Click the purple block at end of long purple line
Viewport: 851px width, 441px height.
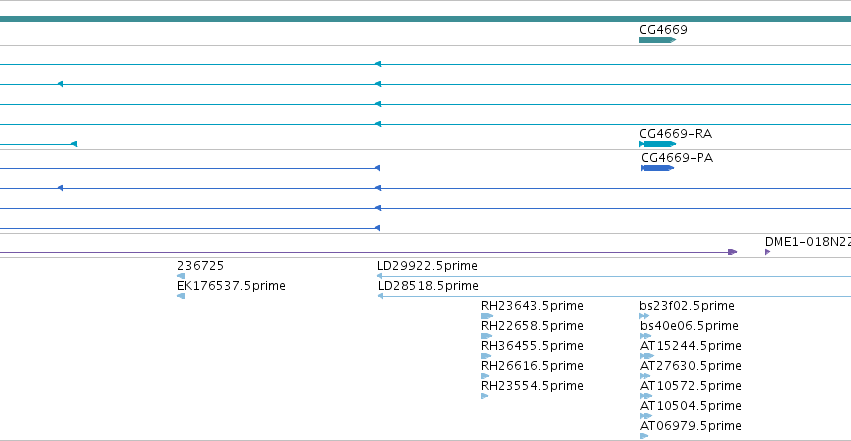point(732,252)
